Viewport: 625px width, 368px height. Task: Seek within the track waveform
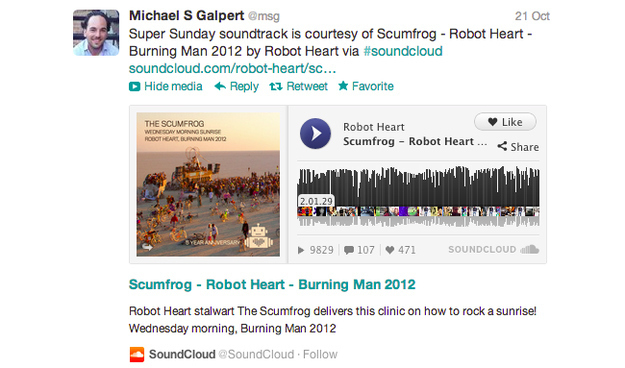(418, 197)
